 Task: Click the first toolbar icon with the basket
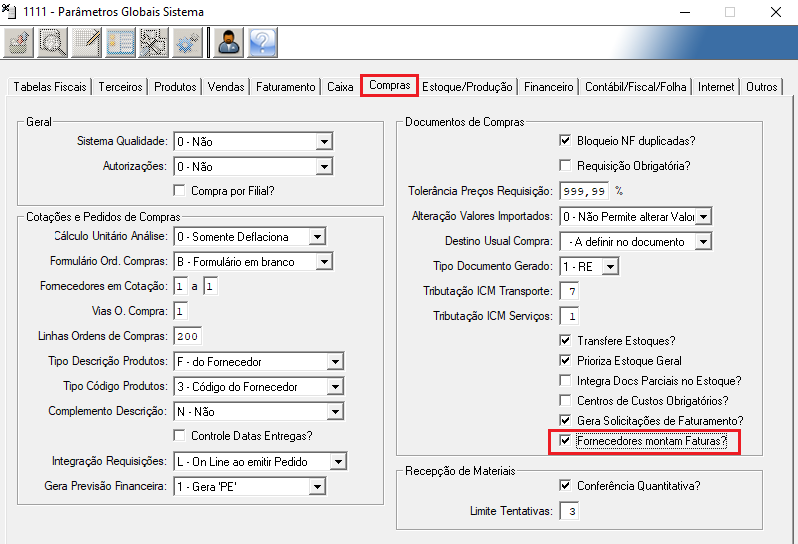coord(20,42)
